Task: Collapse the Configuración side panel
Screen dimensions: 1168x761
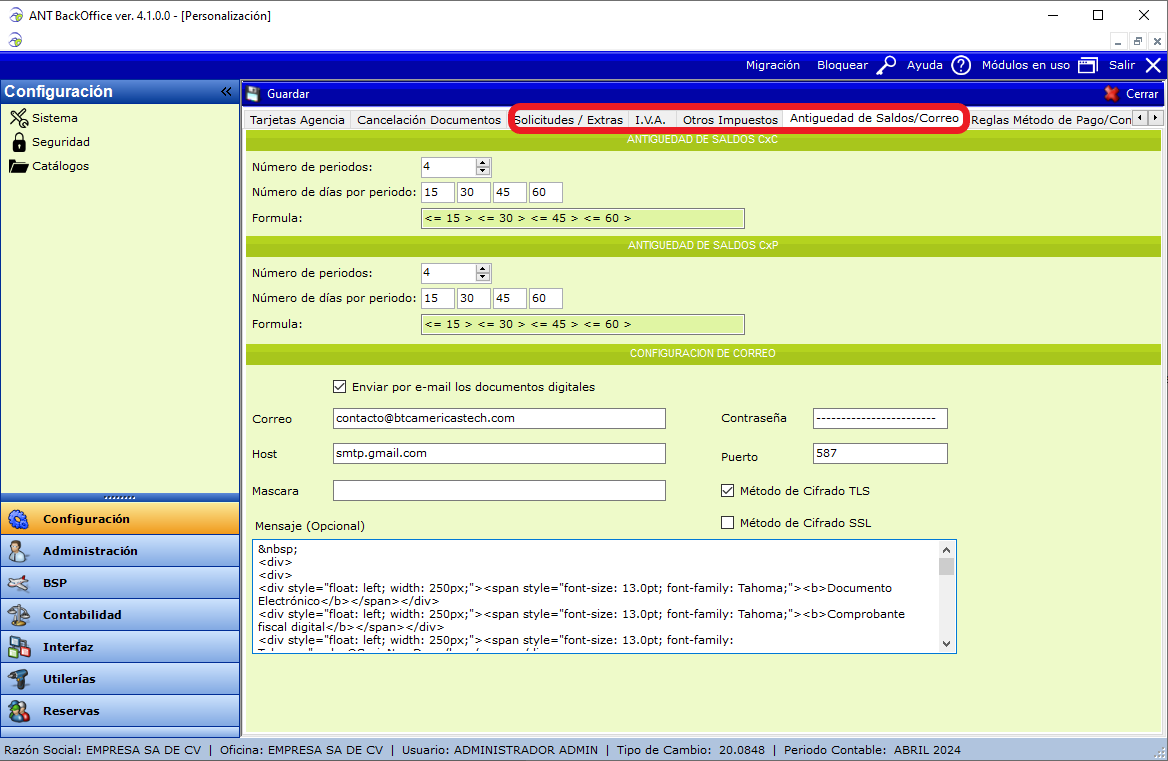Action: [226, 92]
